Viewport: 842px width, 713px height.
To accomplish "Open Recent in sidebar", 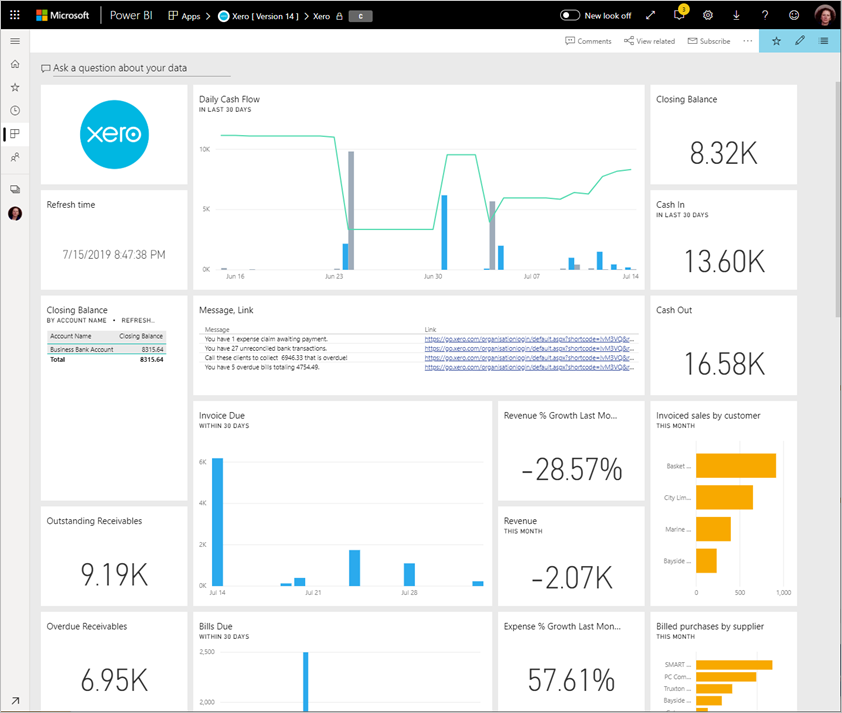I will pos(15,111).
